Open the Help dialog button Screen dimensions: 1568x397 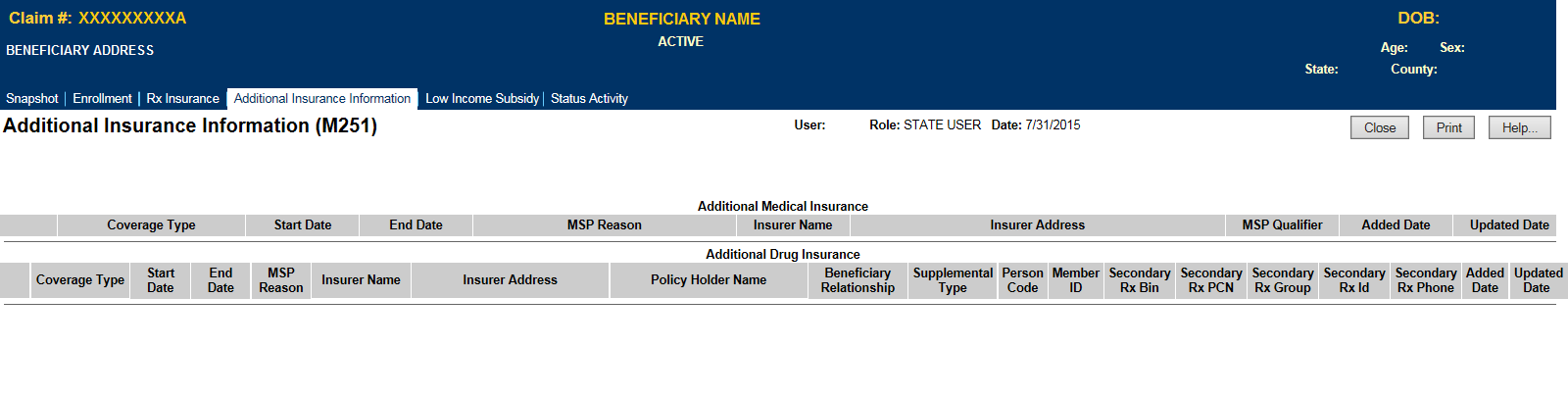click(1520, 127)
